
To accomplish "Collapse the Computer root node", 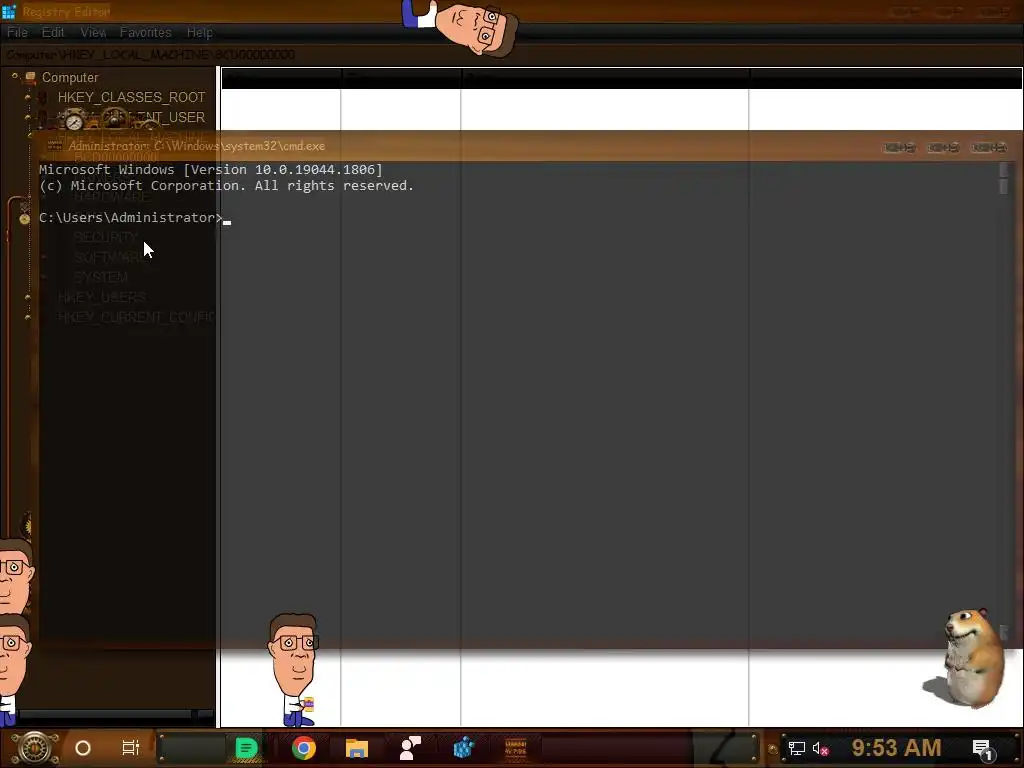I will point(14,76).
